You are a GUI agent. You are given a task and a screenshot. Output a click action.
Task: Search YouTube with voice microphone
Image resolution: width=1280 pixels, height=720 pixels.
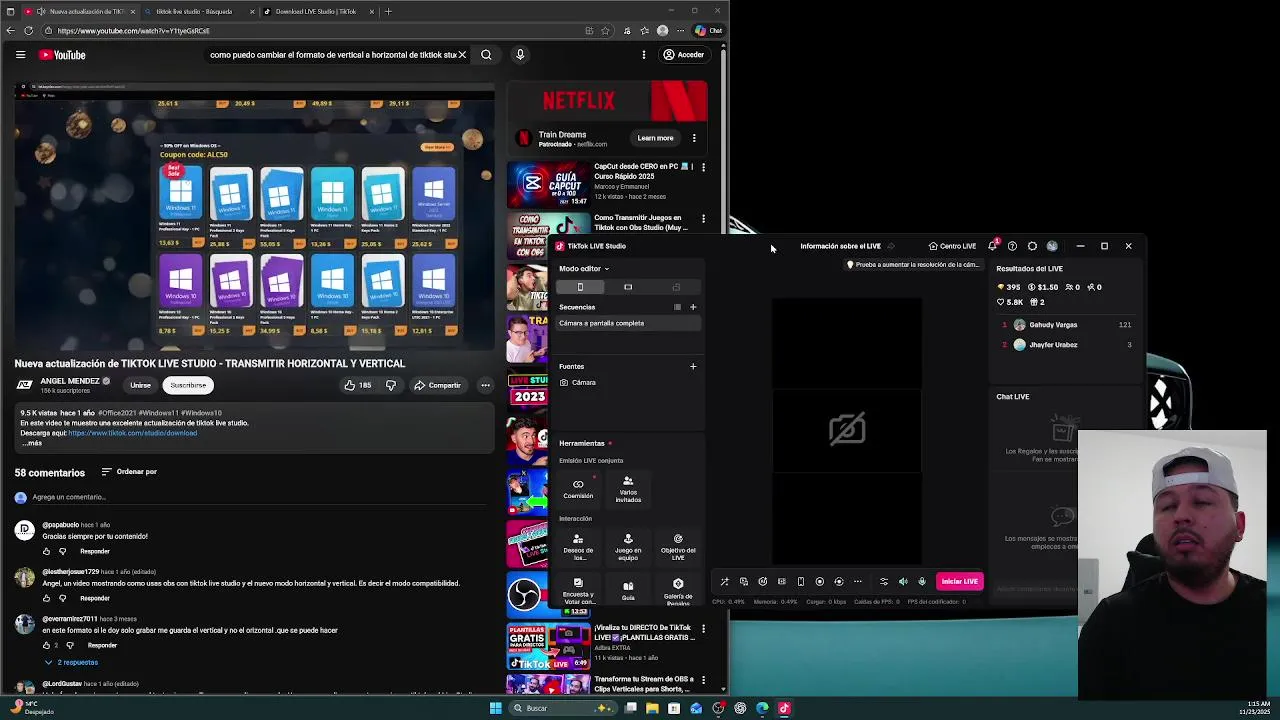pyautogui.click(x=520, y=55)
